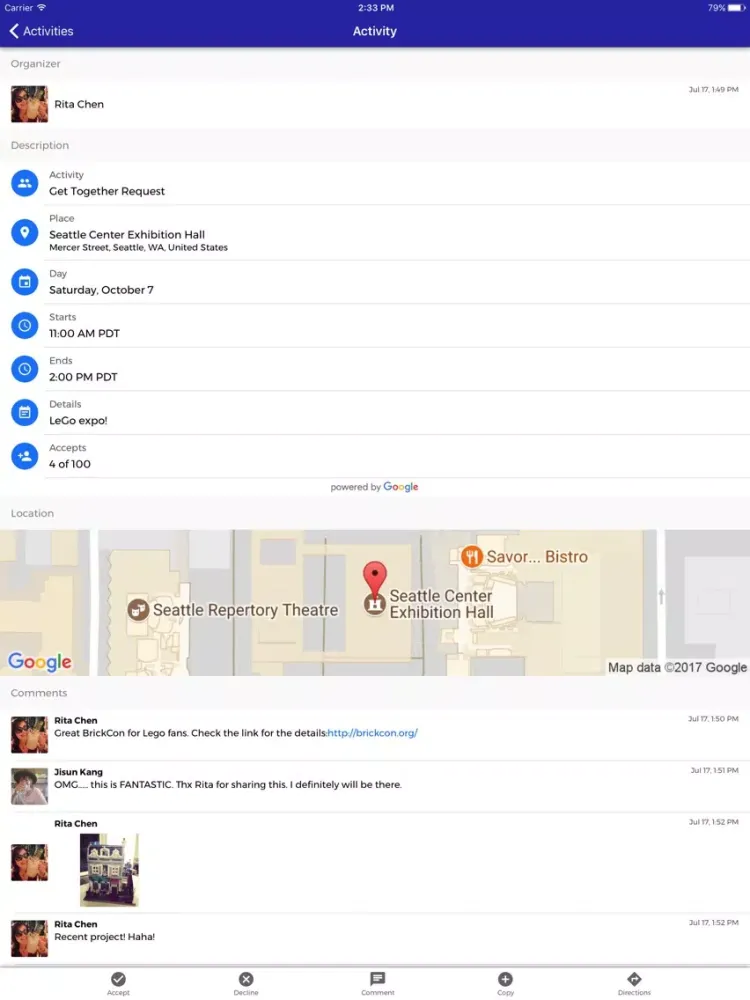Viewport: 750px width, 1000px height.
Task: Go back to Activities list
Action: (41, 31)
